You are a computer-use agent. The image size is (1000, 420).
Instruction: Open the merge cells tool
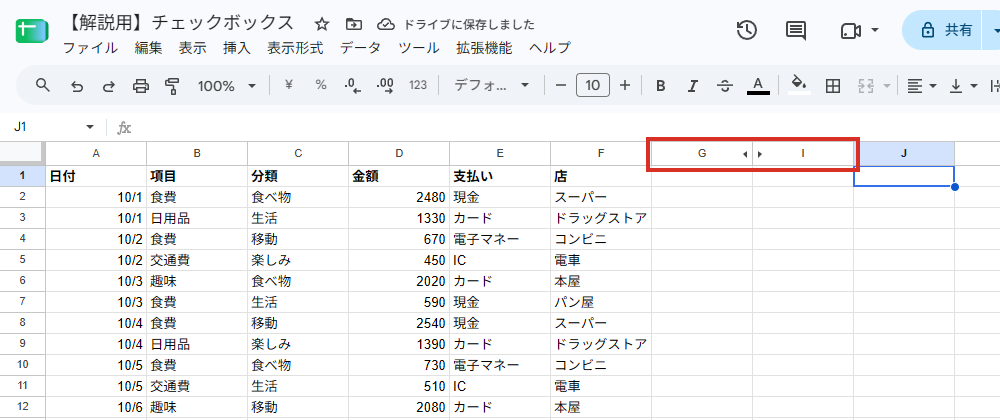(865, 85)
